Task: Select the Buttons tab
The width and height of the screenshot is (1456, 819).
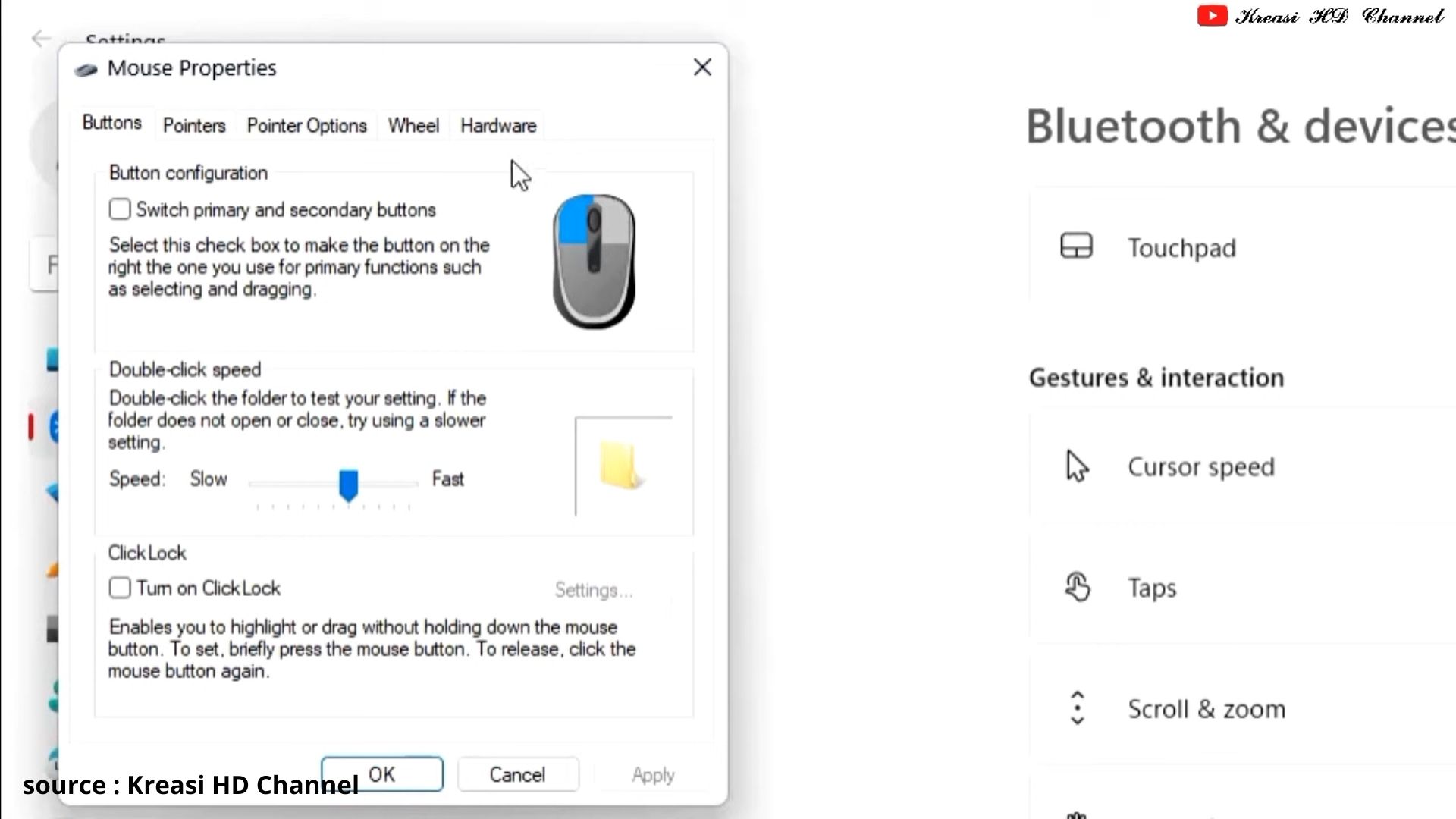Action: coord(112,123)
